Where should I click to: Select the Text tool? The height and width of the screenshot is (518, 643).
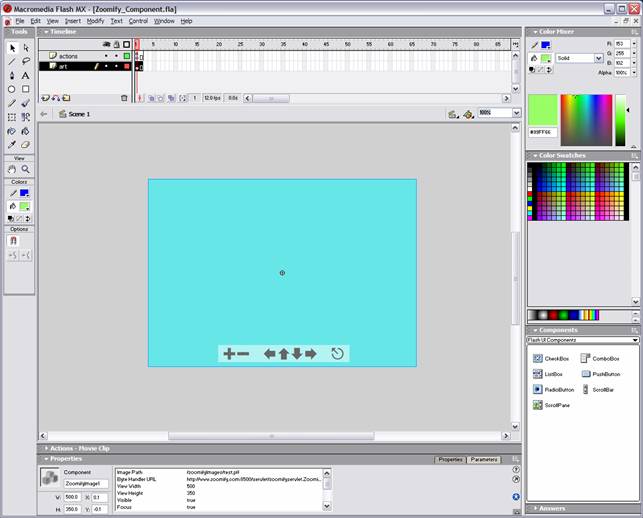[26, 75]
